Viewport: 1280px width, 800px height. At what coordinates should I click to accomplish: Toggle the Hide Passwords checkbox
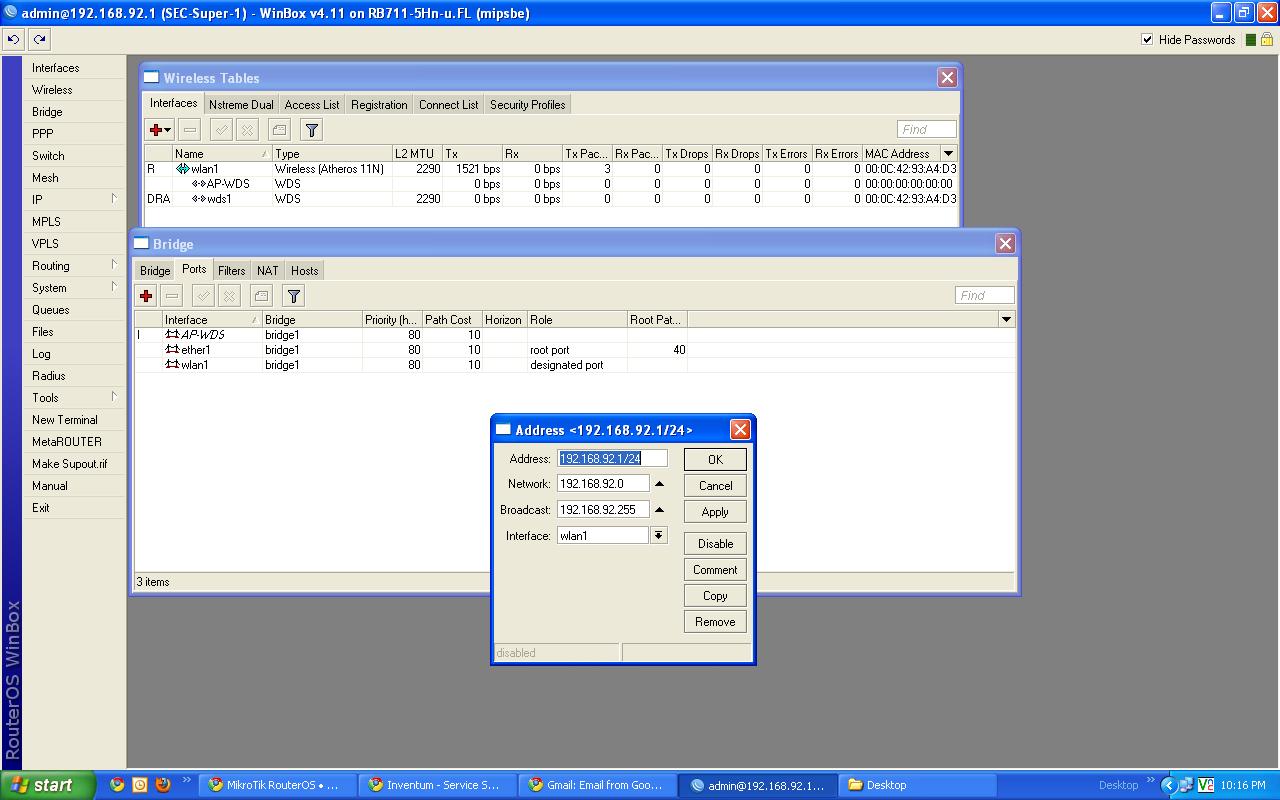(1147, 40)
